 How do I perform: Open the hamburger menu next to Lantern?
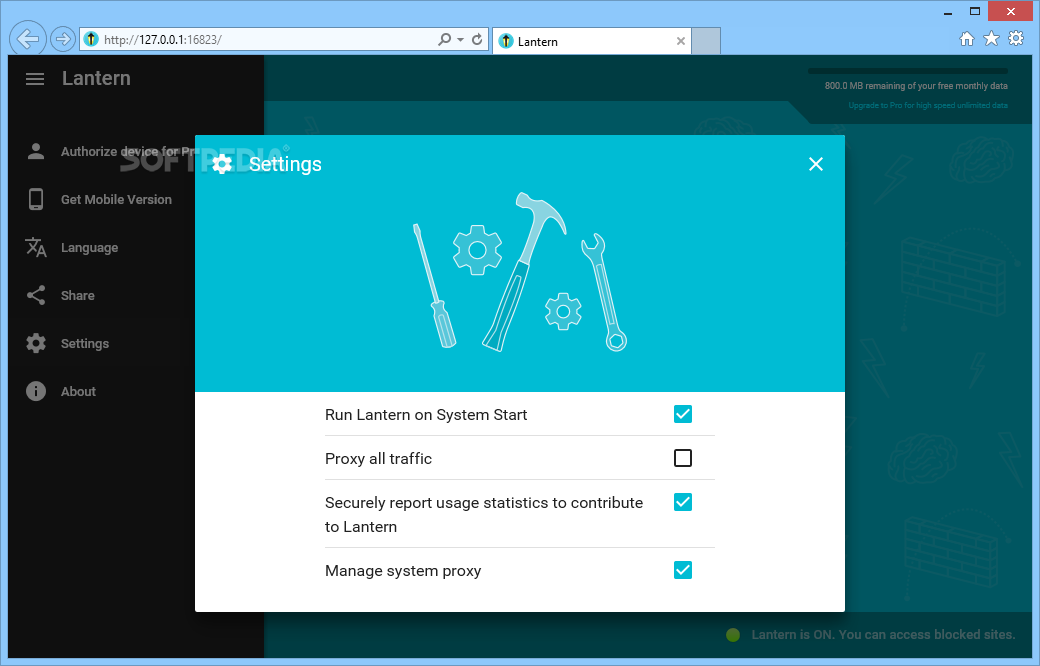[x=34, y=79]
